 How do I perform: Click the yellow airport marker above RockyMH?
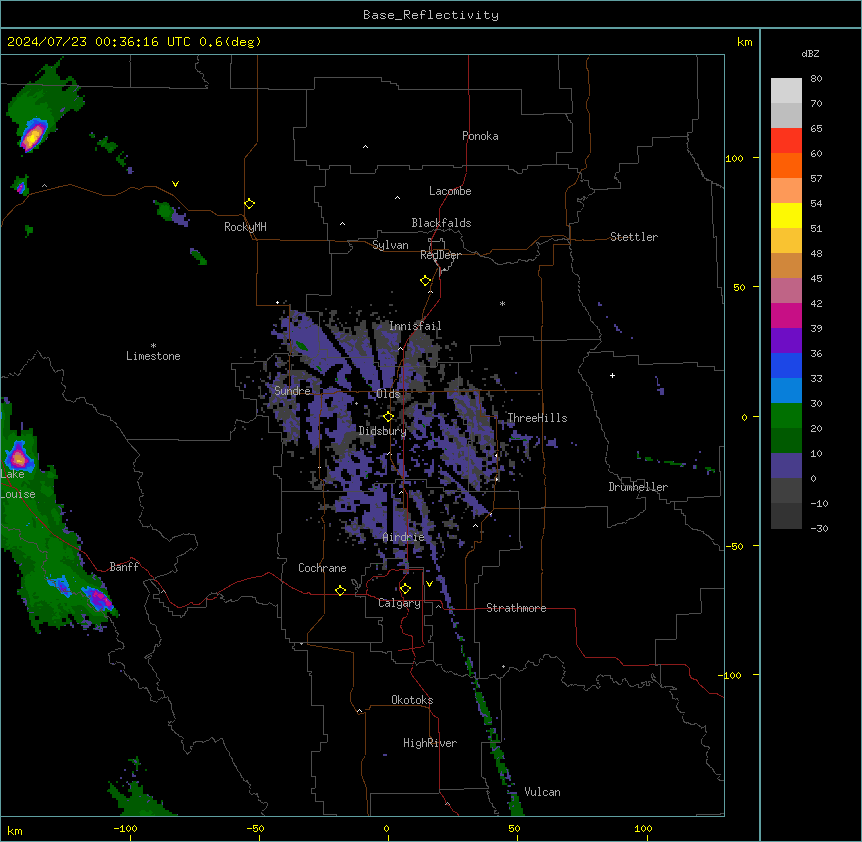point(249,204)
